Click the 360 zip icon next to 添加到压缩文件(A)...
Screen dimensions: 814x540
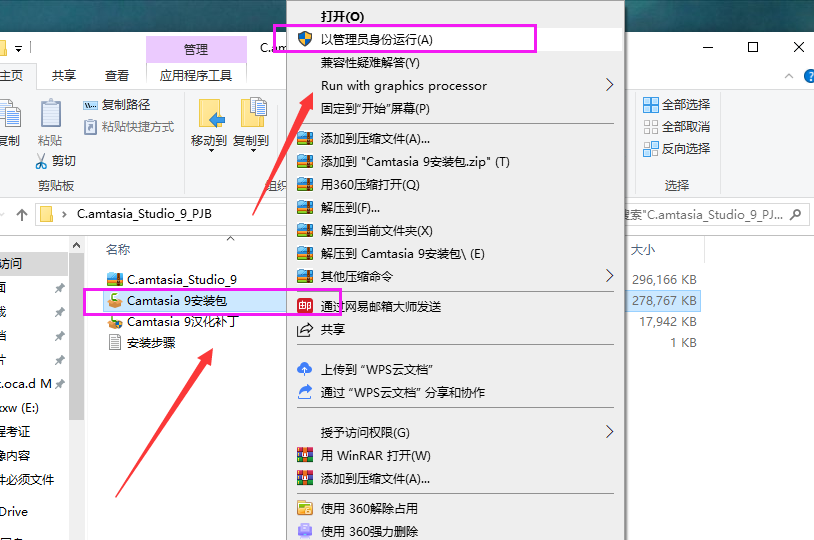point(305,139)
